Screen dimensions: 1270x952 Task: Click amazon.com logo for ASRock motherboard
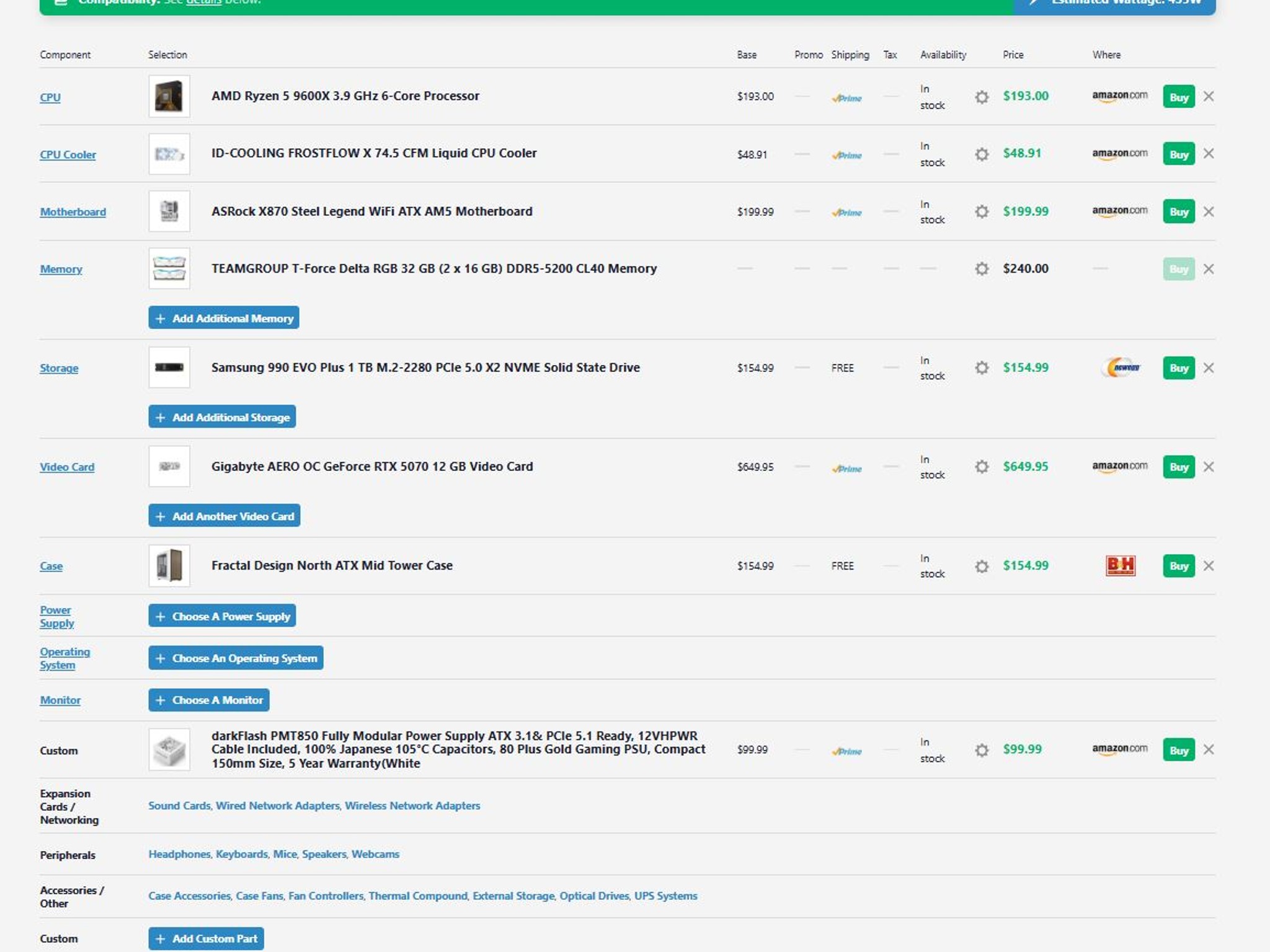1119,211
